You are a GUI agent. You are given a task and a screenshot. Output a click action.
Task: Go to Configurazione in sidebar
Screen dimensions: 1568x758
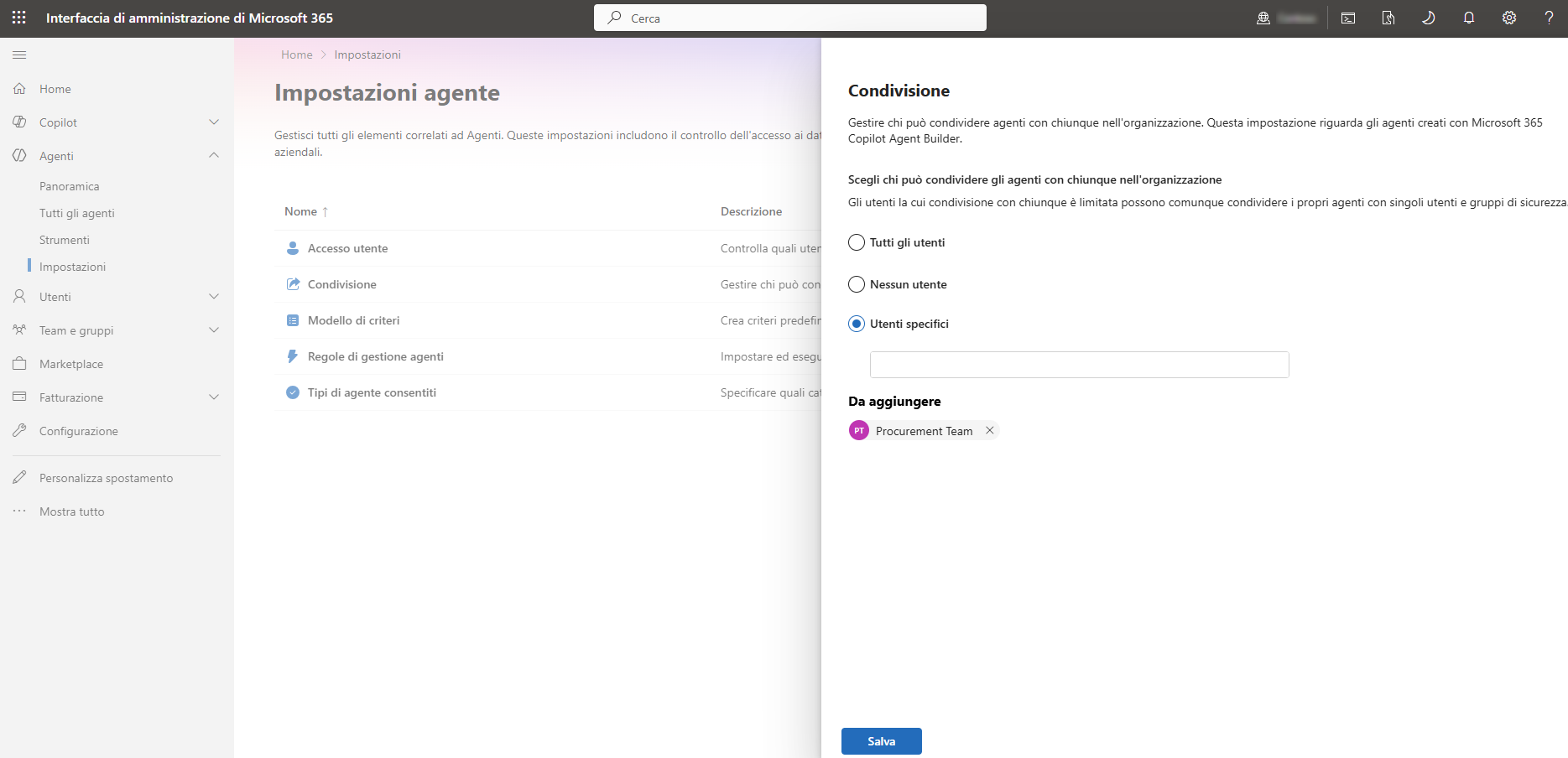click(79, 431)
